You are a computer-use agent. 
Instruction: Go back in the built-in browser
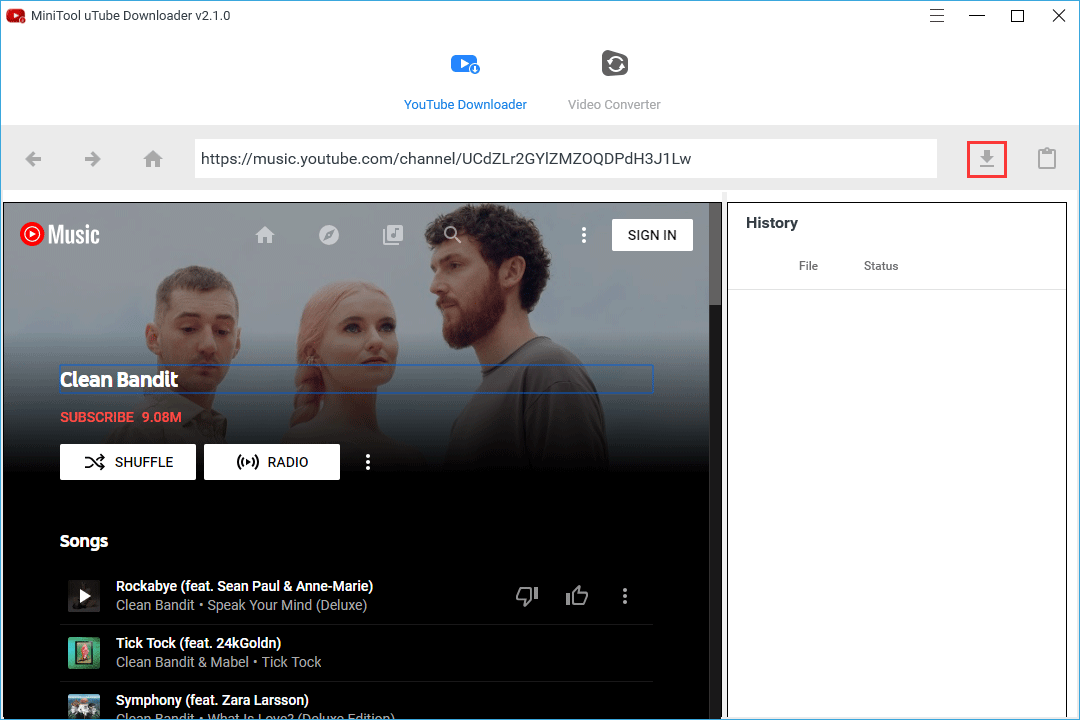pos(33,159)
